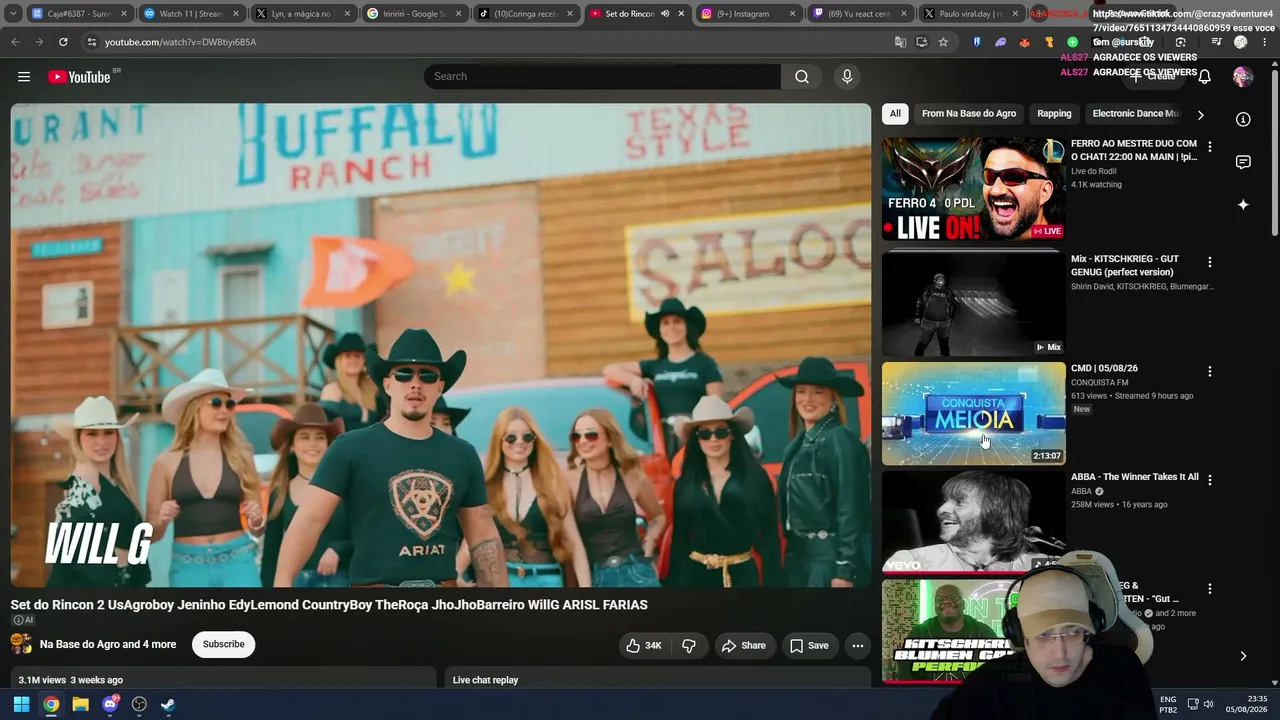Click the search magnifier button
Screen dimensions: 1280x720
[x=802, y=77]
